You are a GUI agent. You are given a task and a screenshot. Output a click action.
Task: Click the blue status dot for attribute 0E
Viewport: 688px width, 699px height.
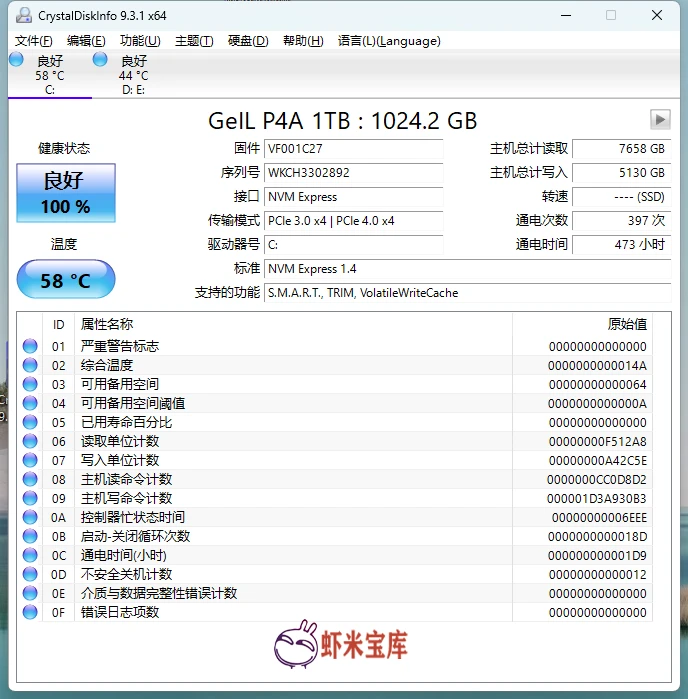coord(30,593)
